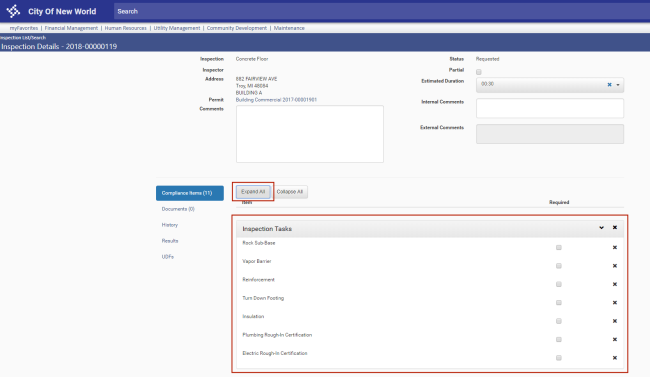Open the Maintenance menu
Viewport: 650px width, 377px height.
(289, 28)
